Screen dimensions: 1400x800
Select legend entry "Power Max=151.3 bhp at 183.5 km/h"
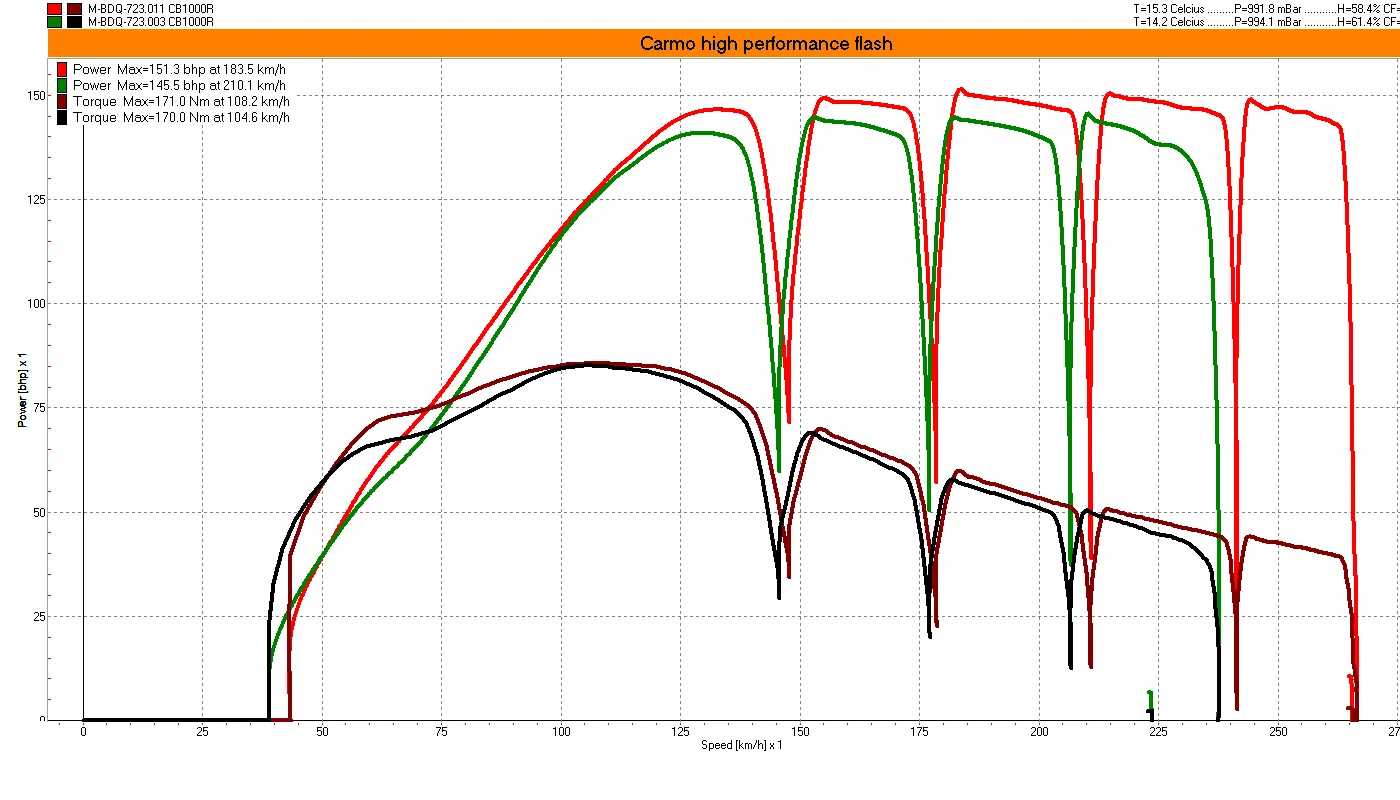click(181, 69)
